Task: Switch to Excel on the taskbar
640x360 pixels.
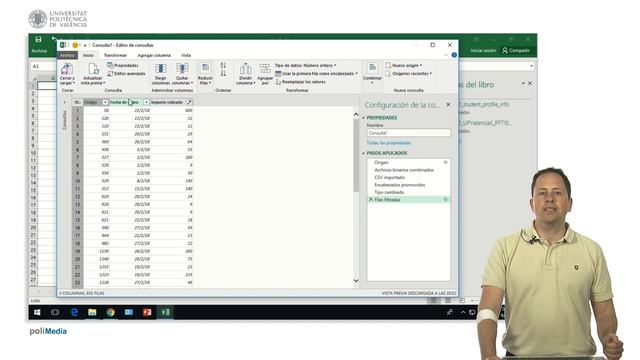Action: (165, 312)
